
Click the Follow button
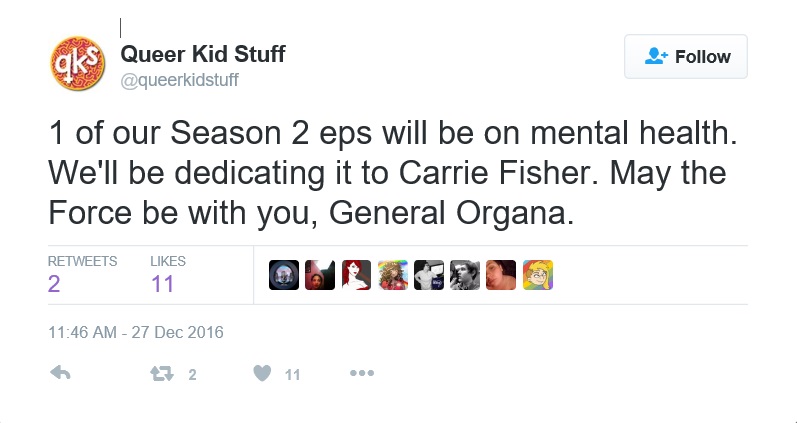(686, 56)
